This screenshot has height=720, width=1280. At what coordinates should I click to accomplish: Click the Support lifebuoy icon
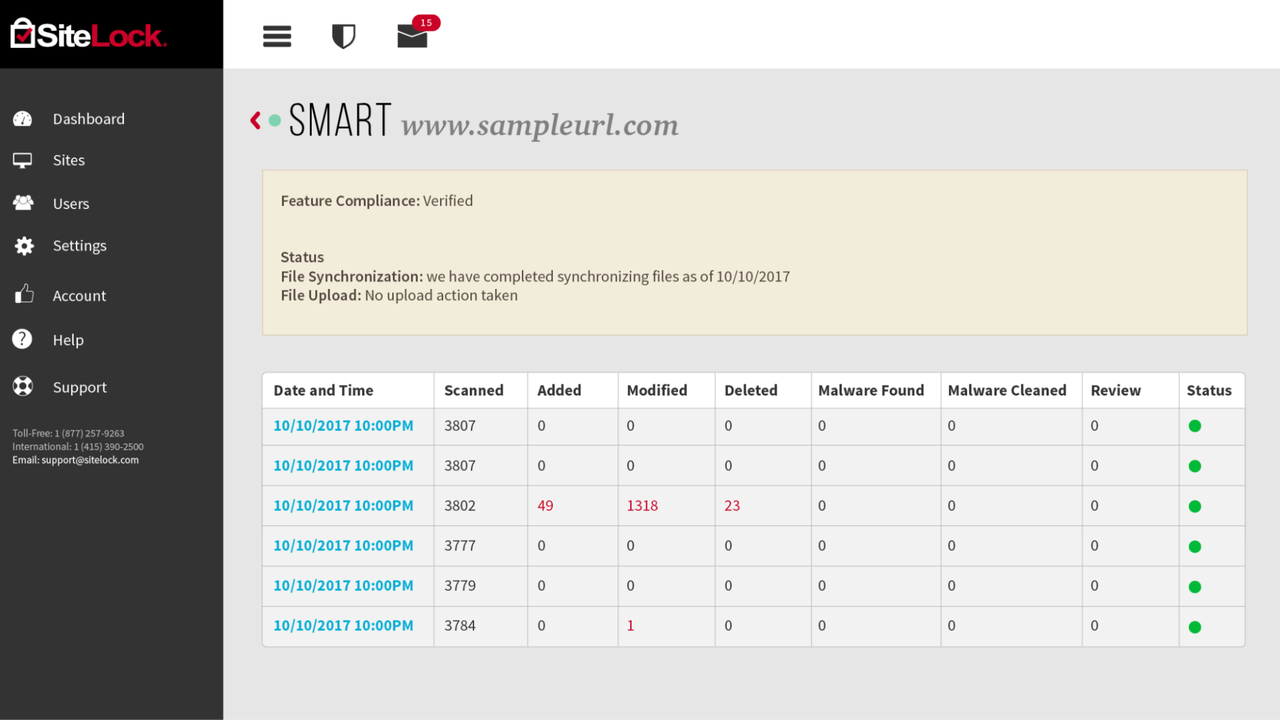23,387
